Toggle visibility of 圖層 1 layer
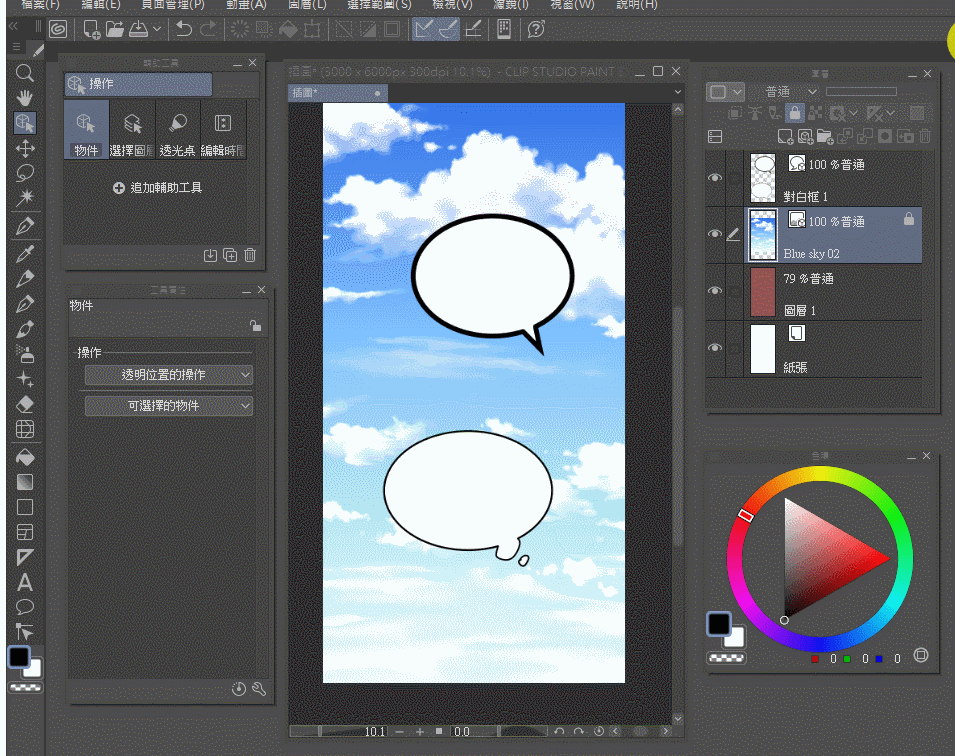955x756 pixels. point(714,291)
